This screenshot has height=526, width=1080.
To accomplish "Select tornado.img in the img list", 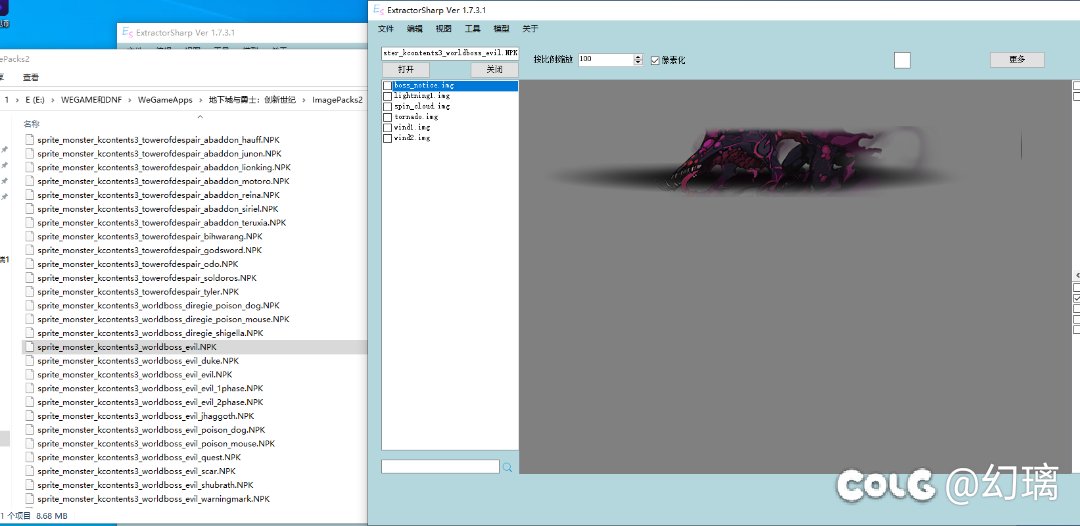I will point(416,117).
